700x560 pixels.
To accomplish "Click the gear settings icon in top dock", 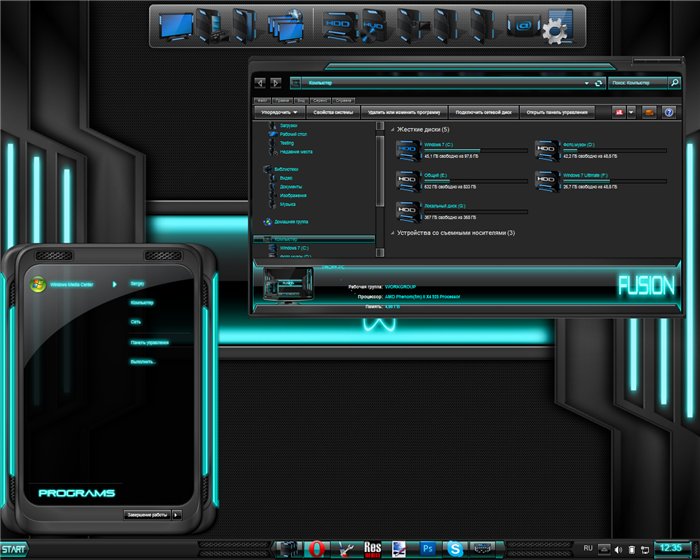I will pos(555,32).
